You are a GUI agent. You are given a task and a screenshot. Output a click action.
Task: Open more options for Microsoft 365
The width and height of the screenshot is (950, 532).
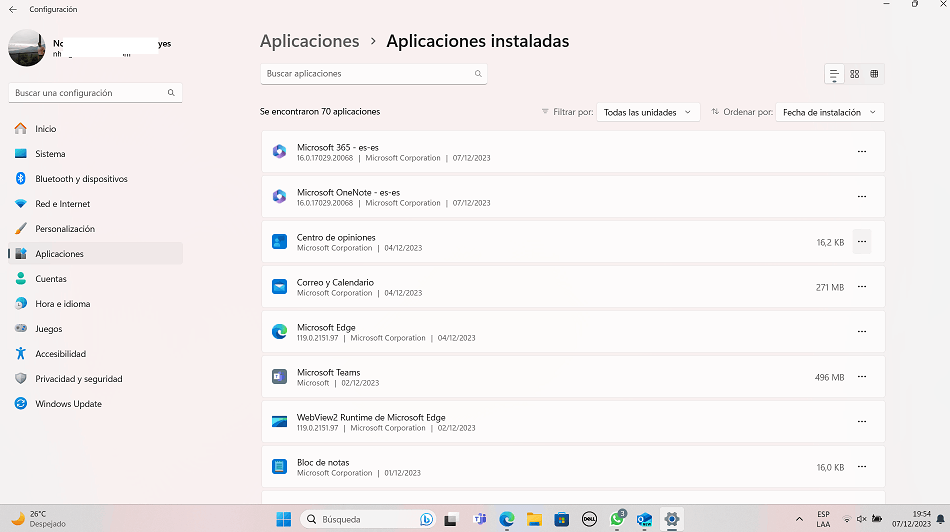[x=862, y=151]
